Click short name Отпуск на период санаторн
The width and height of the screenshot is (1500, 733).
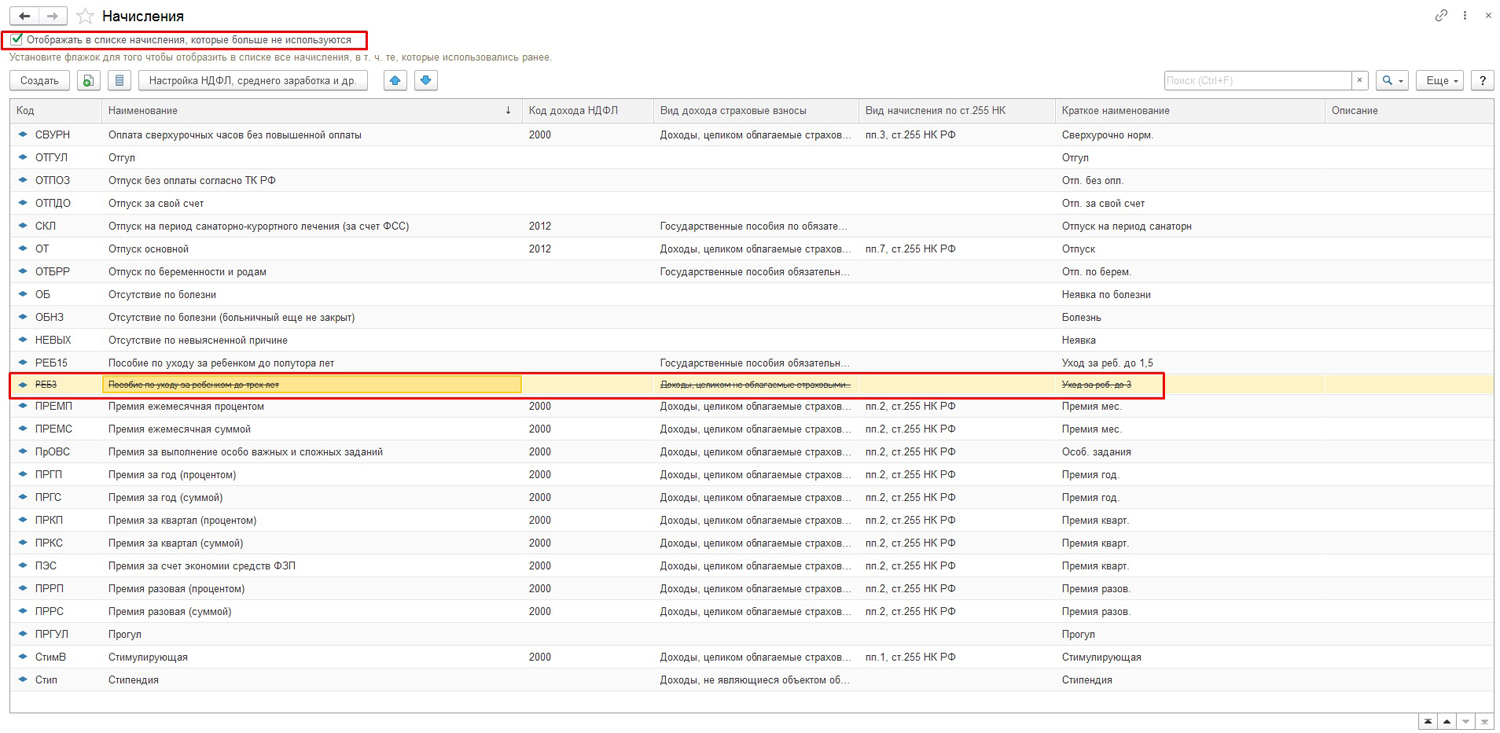pyautogui.click(x=1126, y=226)
